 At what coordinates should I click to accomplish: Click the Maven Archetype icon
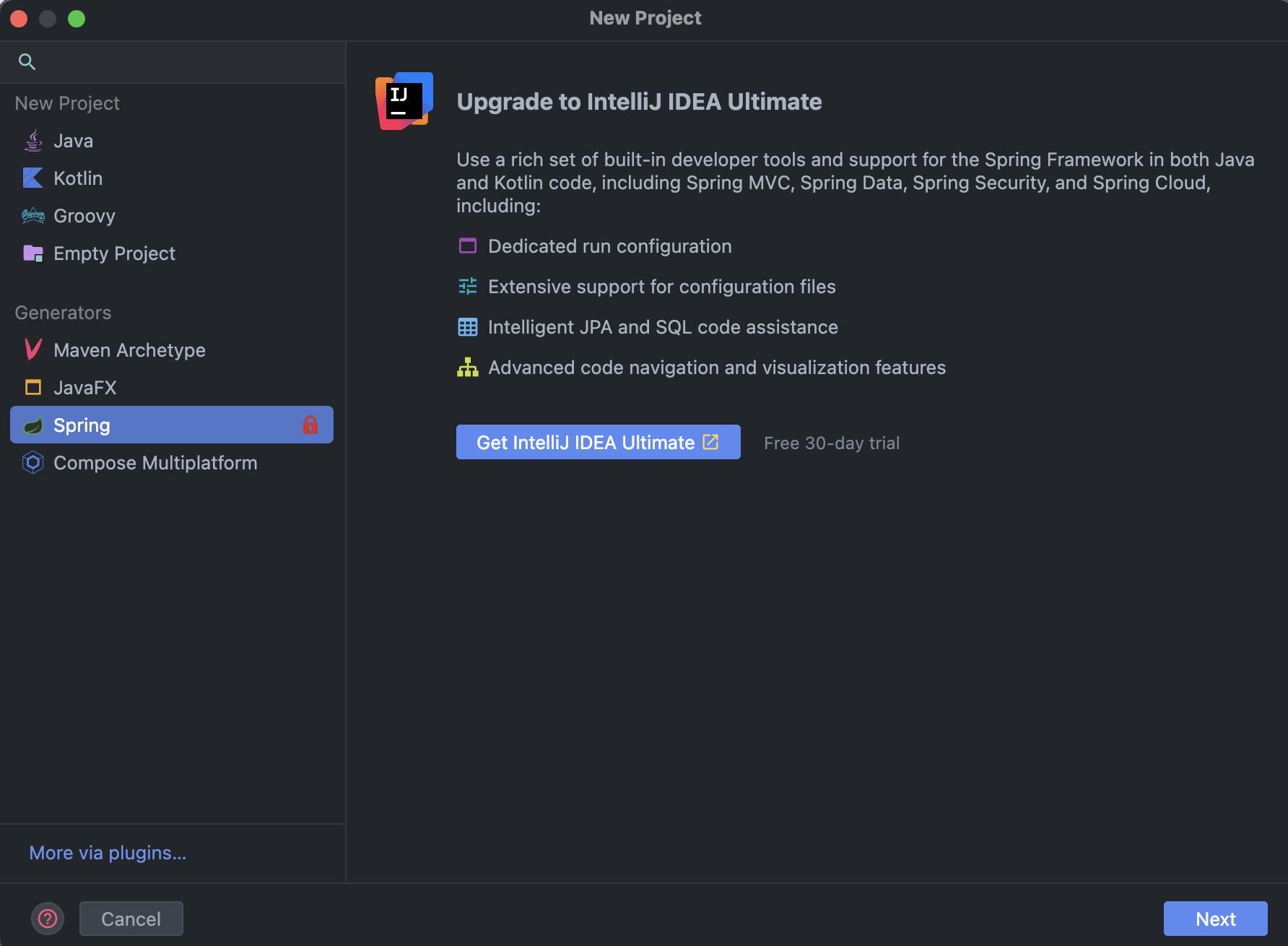click(33, 350)
